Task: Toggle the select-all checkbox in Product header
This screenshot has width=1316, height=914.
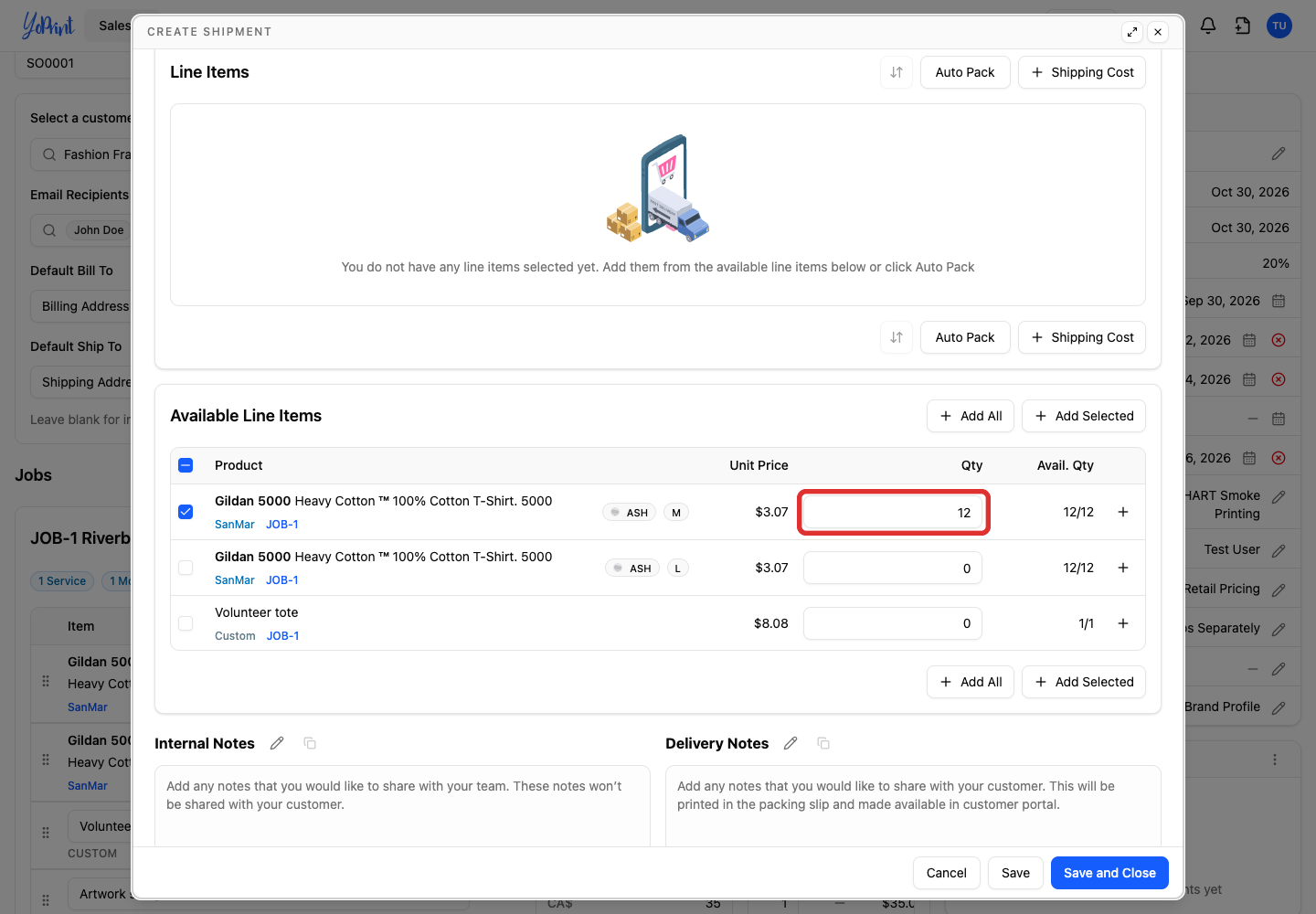Action: (x=186, y=465)
